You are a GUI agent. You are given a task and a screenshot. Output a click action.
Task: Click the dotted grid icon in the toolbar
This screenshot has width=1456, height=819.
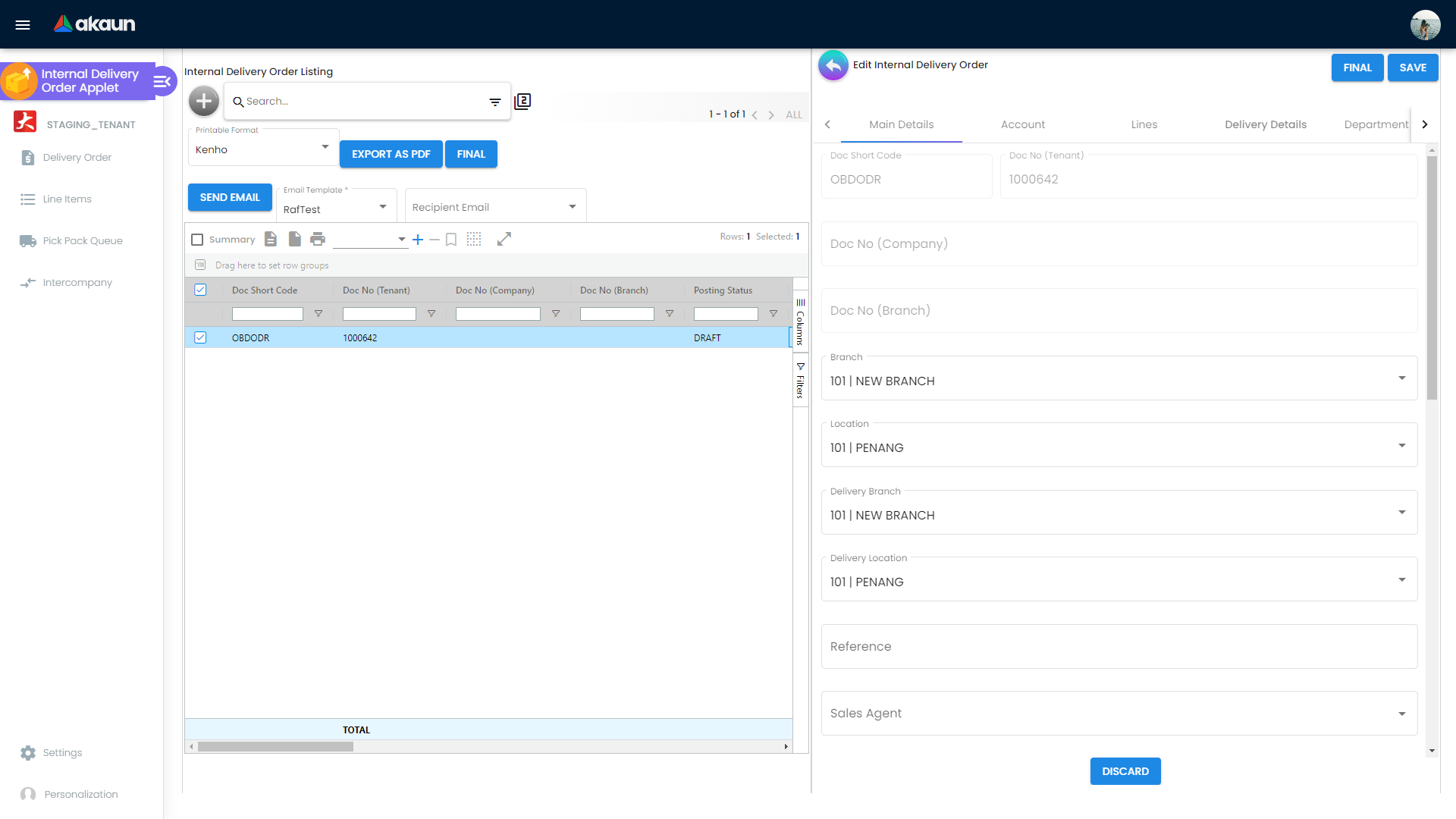474,239
